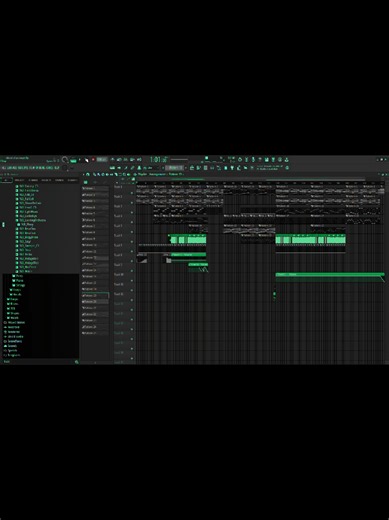The width and height of the screenshot is (389, 520).
Task: Select the playlist Slice tool
Action: click(115, 174)
